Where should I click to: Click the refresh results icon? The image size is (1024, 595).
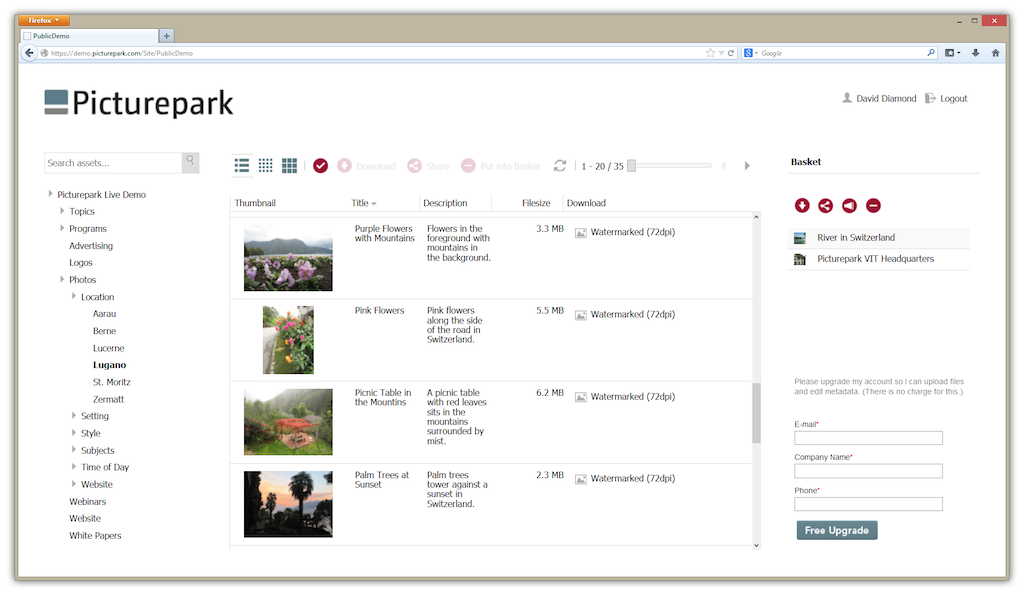coord(560,166)
